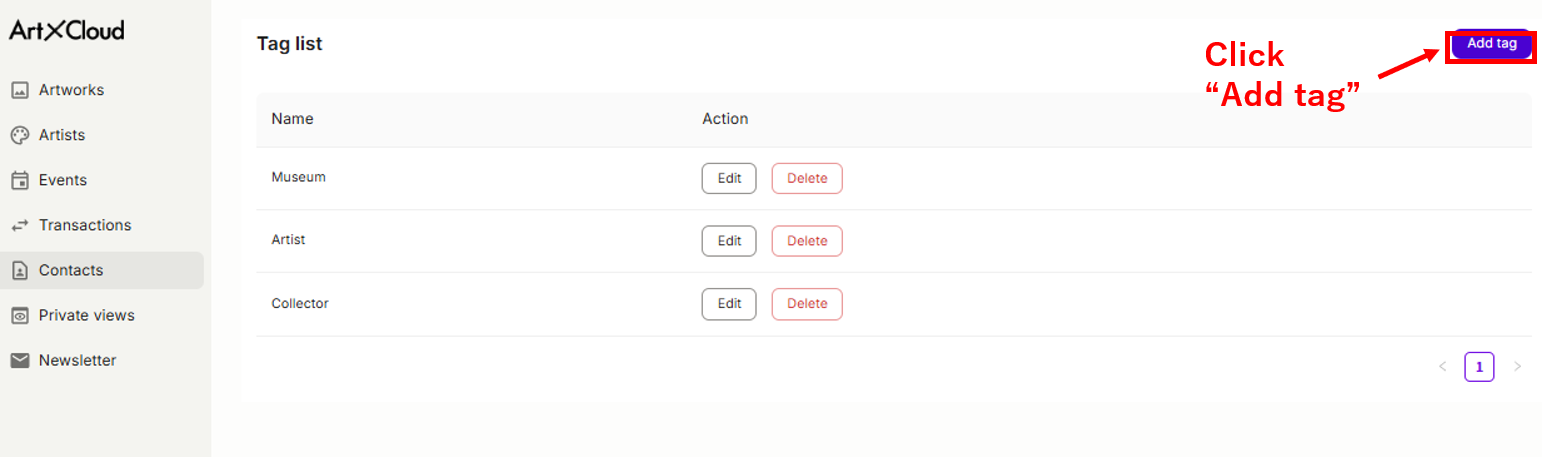Click the Artists palette icon
This screenshot has height=457, width=1567.
point(19,135)
